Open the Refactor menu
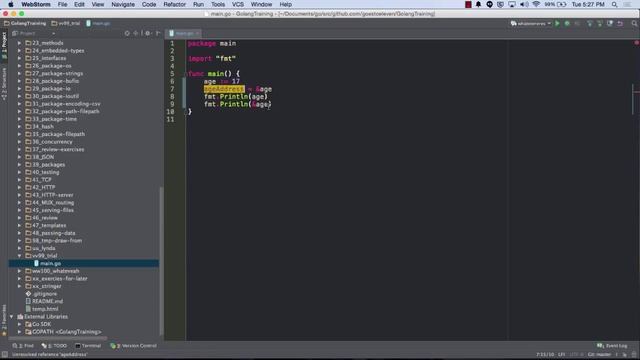This screenshot has height=360, width=640. 175,4
